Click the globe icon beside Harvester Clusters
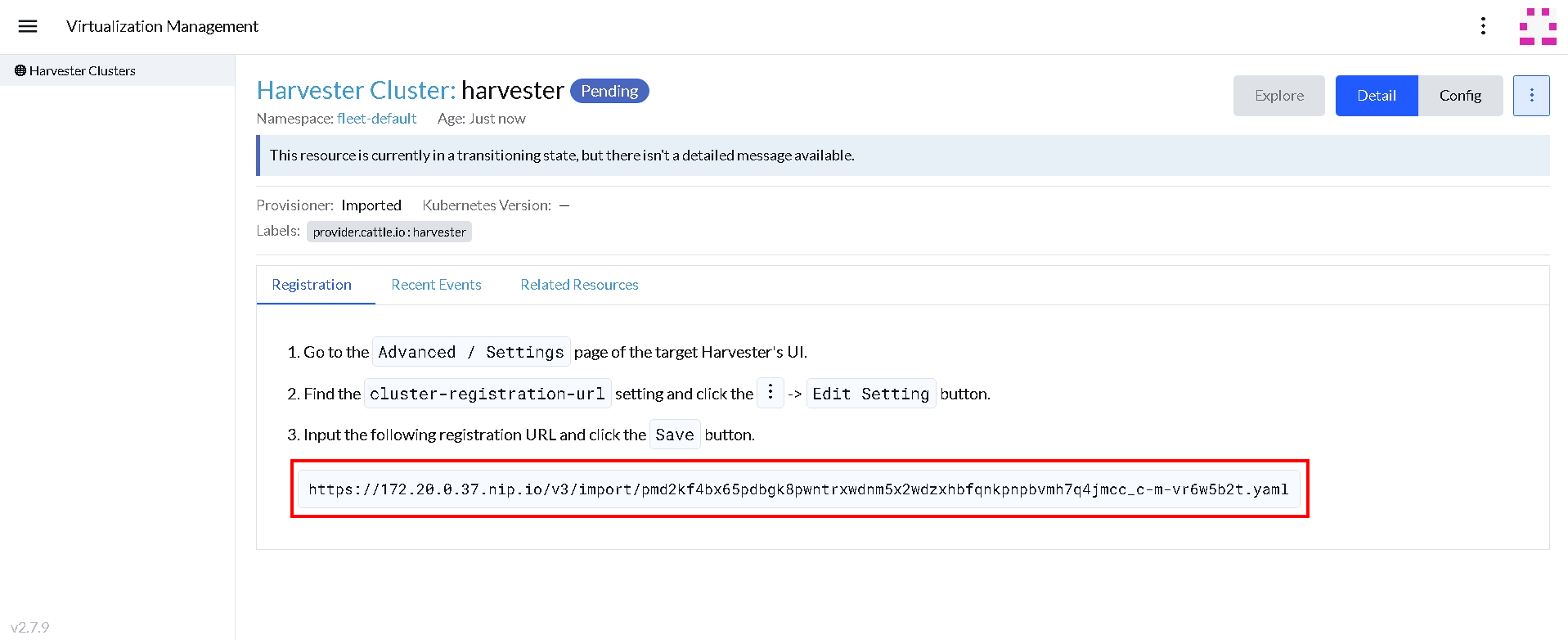 (x=20, y=70)
